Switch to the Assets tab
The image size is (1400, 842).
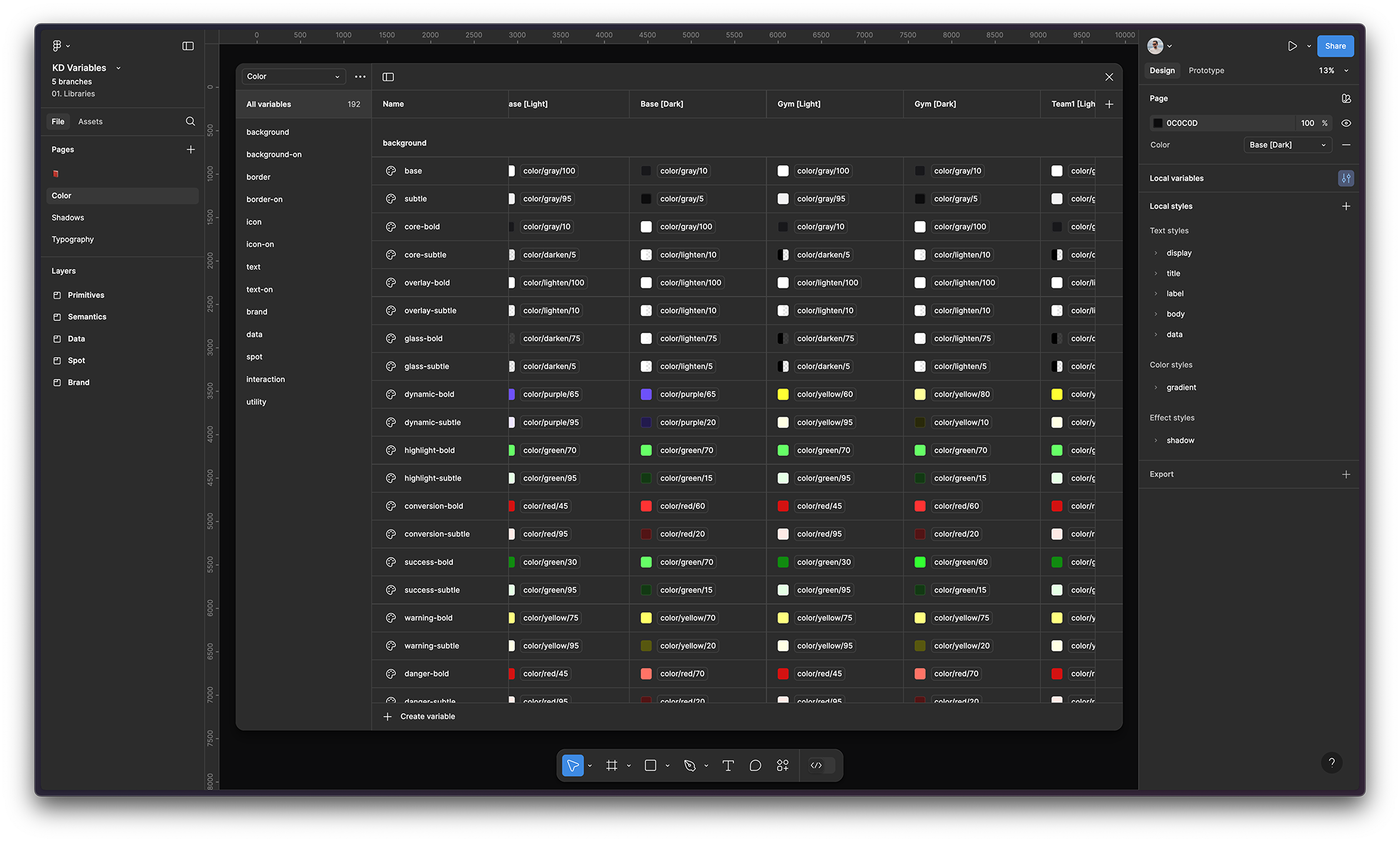[x=90, y=121]
